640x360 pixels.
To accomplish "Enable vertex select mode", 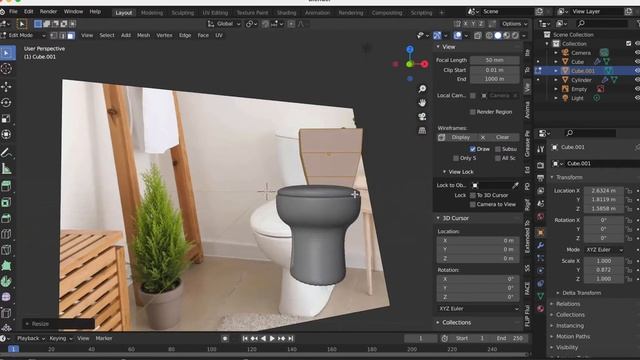I will tap(53, 36).
